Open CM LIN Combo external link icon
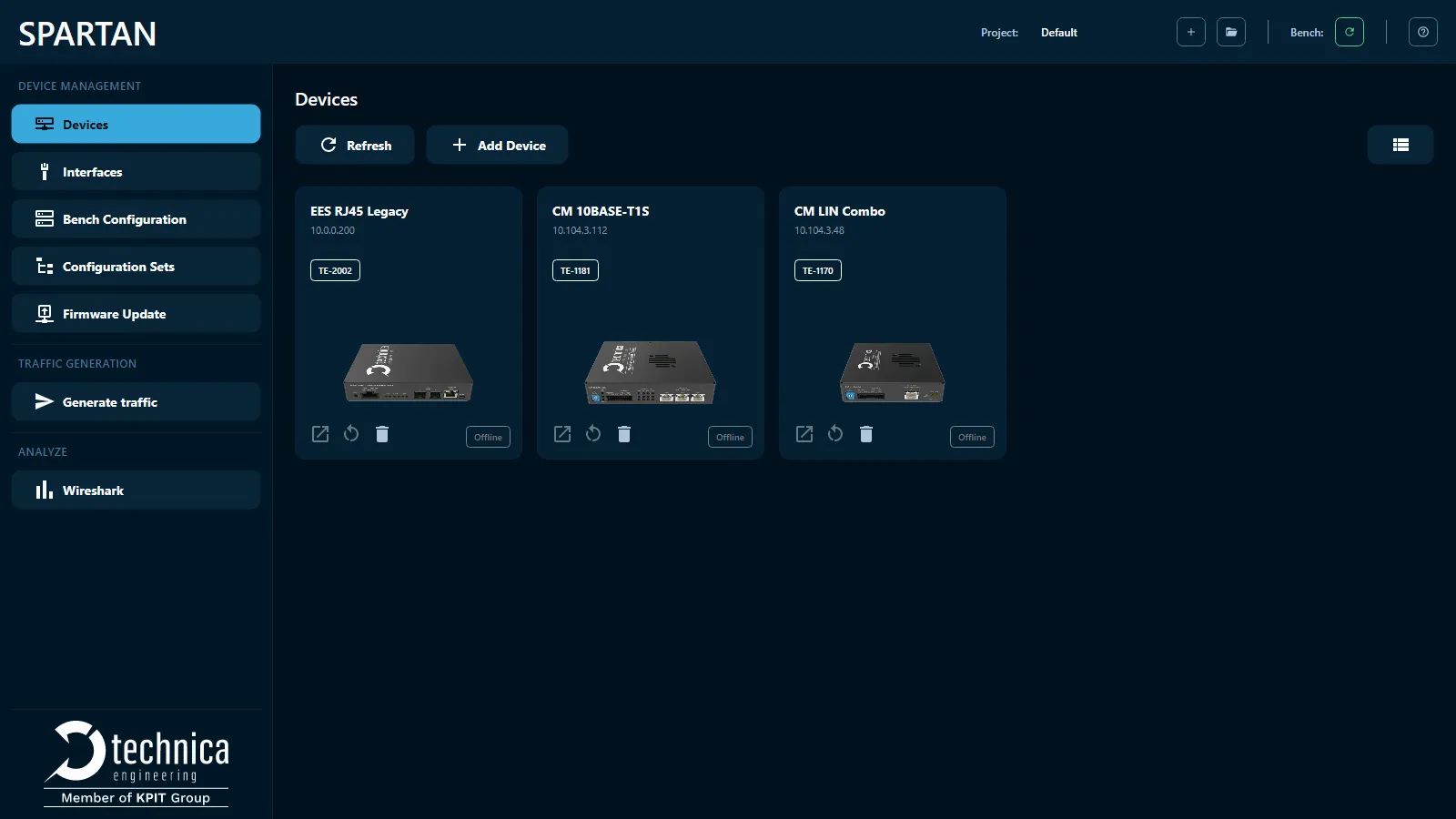The width and height of the screenshot is (1456, 819). click(x=804, y=434)
